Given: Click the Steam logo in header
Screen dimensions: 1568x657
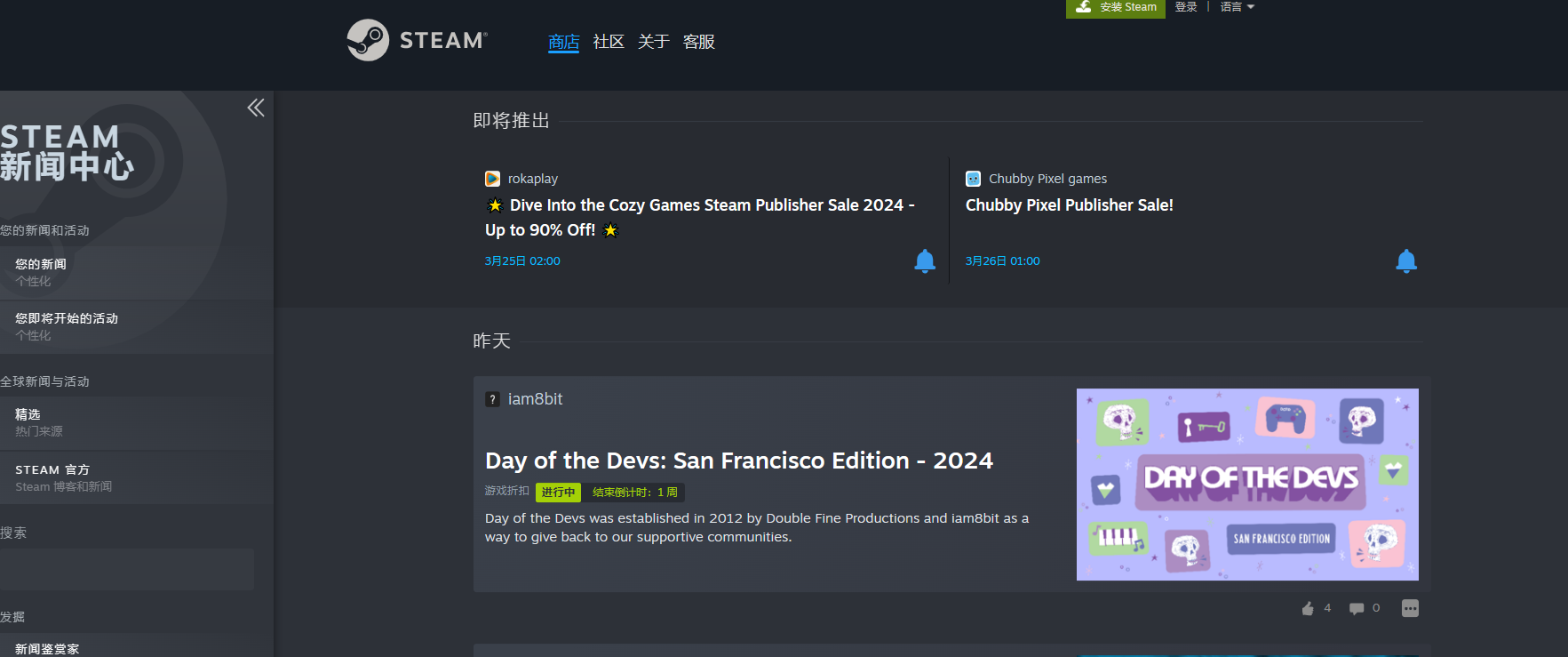Looking at the screenshot, I should [417, 40].
